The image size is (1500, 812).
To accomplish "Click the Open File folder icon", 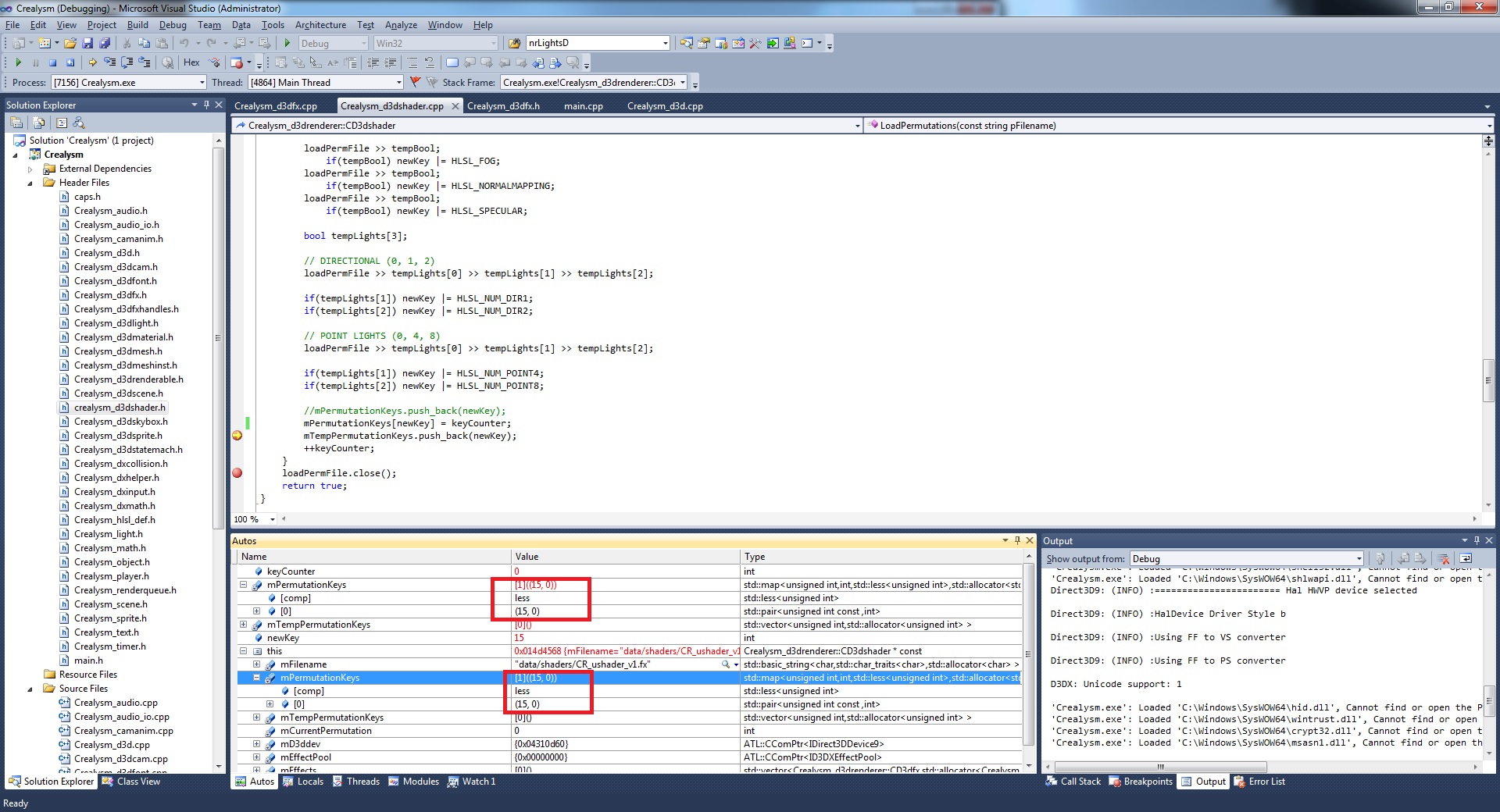I will [70, 43].
